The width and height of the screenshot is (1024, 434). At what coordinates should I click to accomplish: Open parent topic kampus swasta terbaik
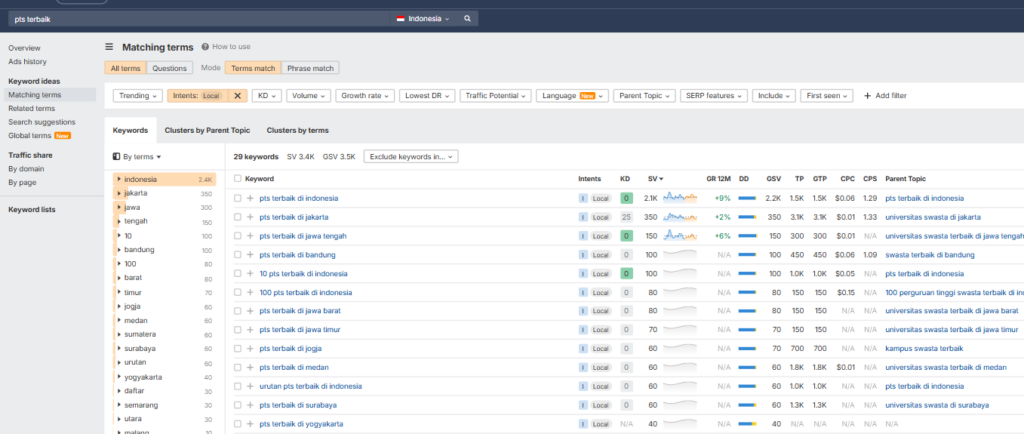coord(924,349)
